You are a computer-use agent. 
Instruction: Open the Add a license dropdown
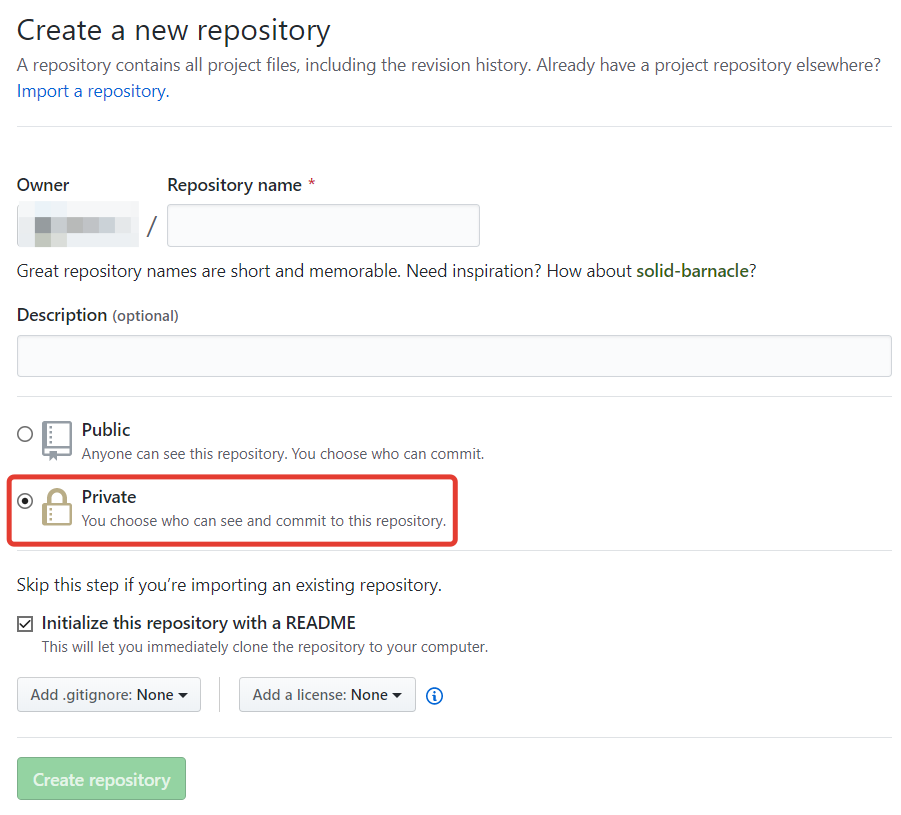click(327, 695)
